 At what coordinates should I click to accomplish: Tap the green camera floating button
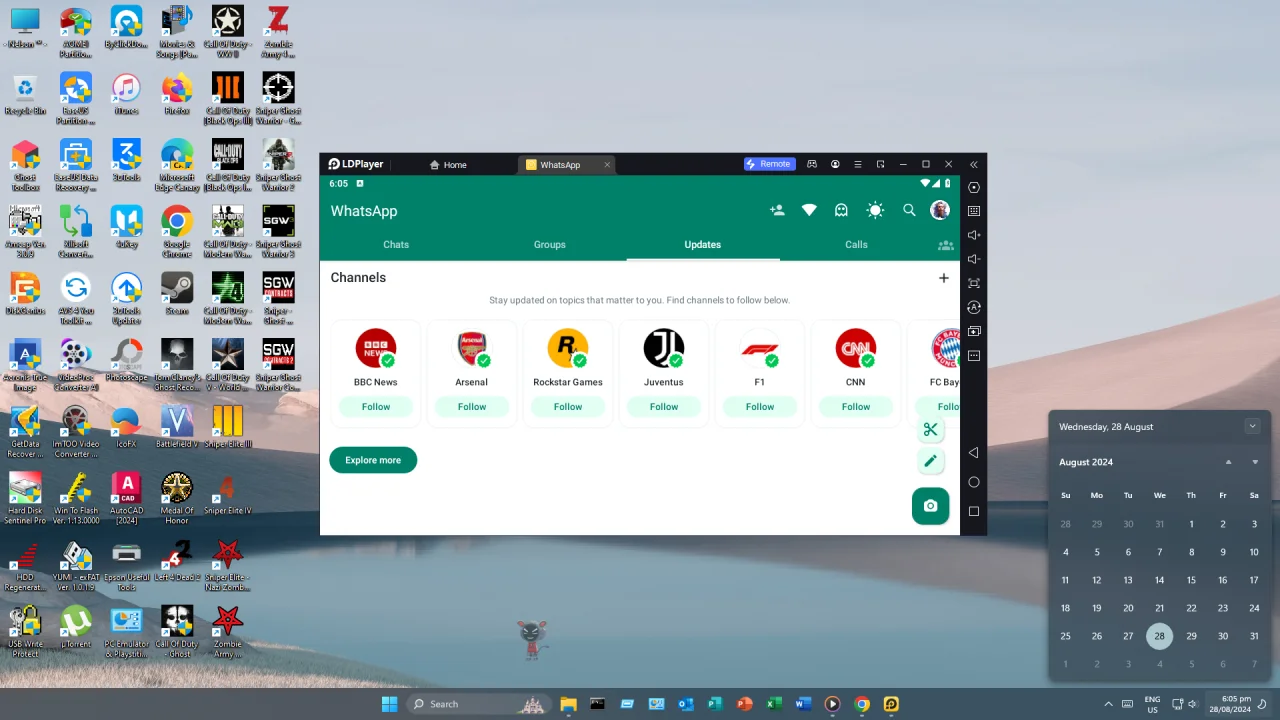pyautogui.click(x=930, y=506)
